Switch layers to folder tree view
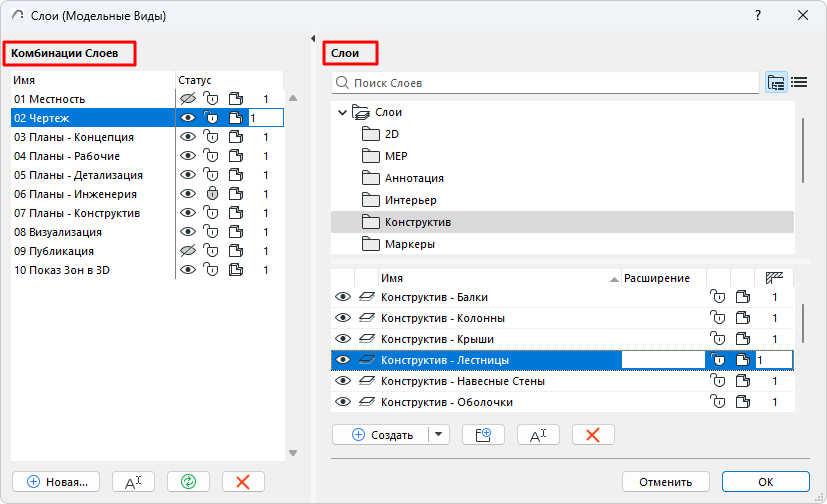827x504 pixels. pyautogui.click(x=776, y=83)
